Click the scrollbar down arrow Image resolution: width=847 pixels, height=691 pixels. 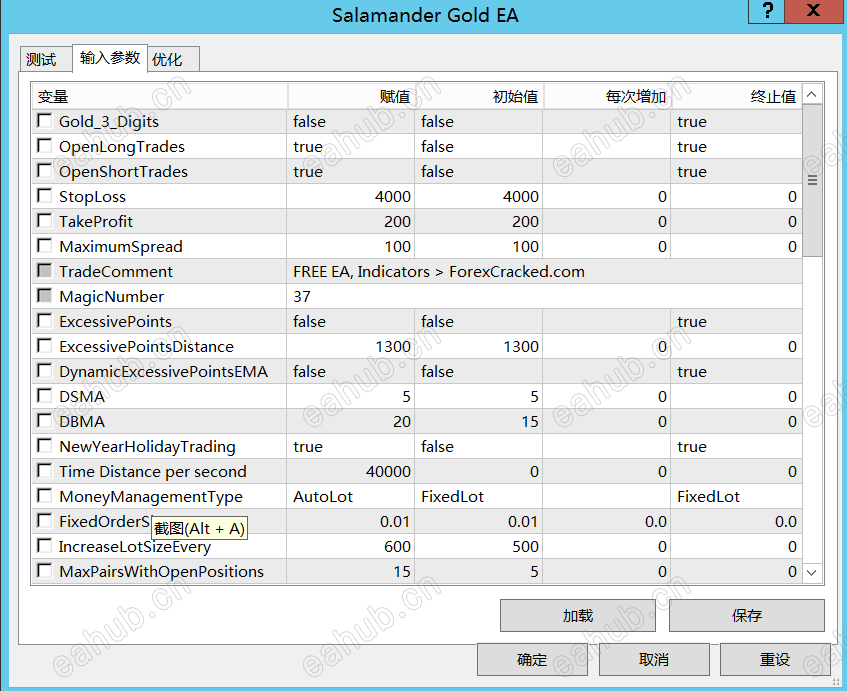click(812, 572)
